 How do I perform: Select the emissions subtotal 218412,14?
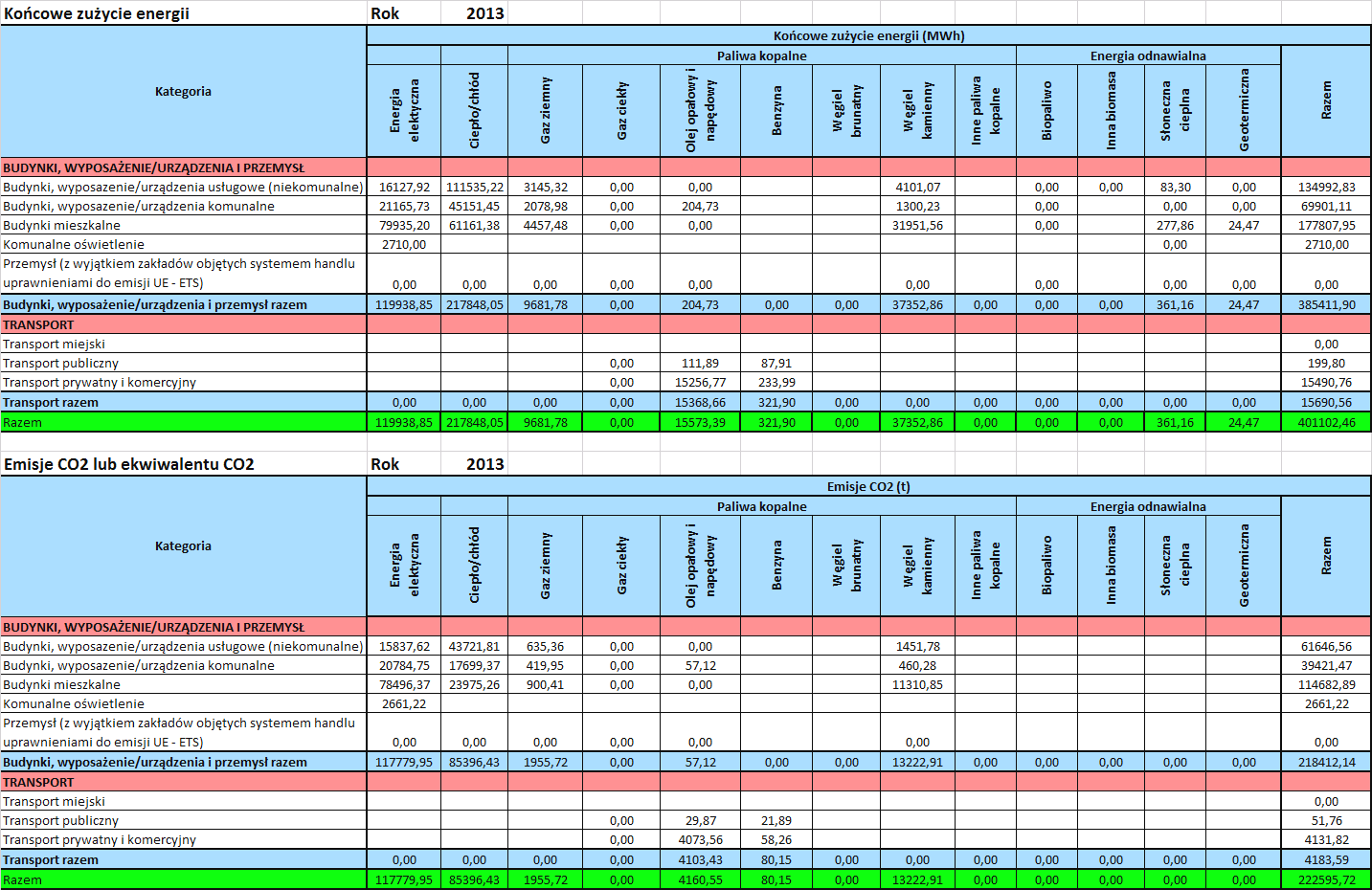pos(1326,762)
